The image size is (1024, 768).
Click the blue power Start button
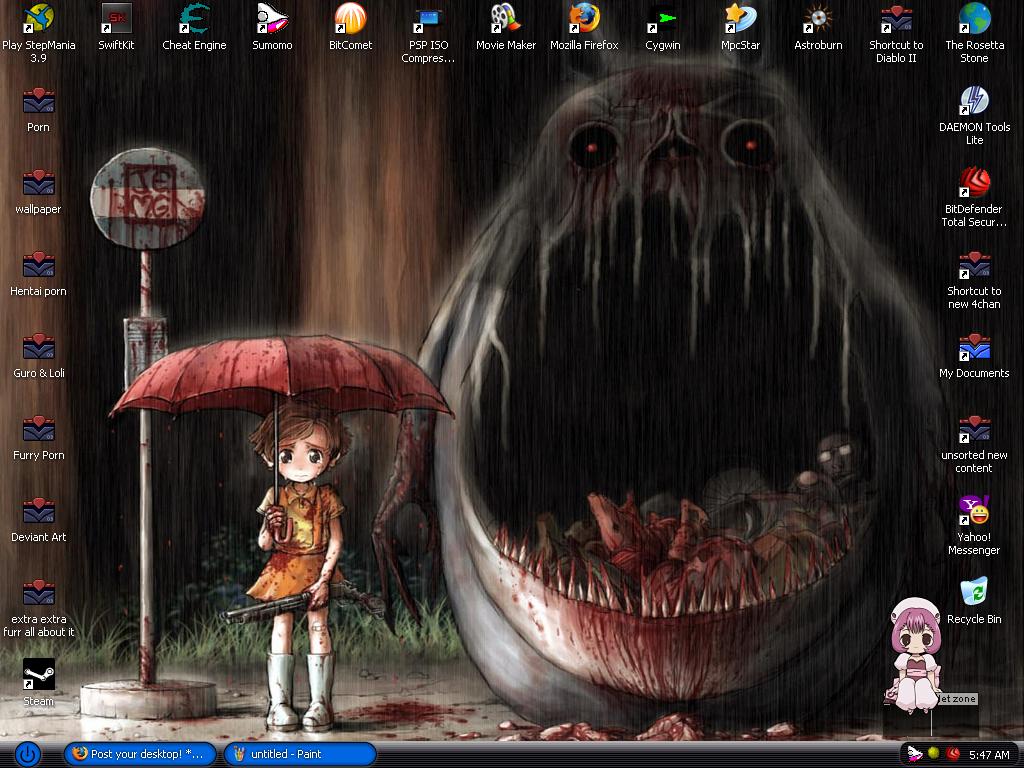pos(27,754)
